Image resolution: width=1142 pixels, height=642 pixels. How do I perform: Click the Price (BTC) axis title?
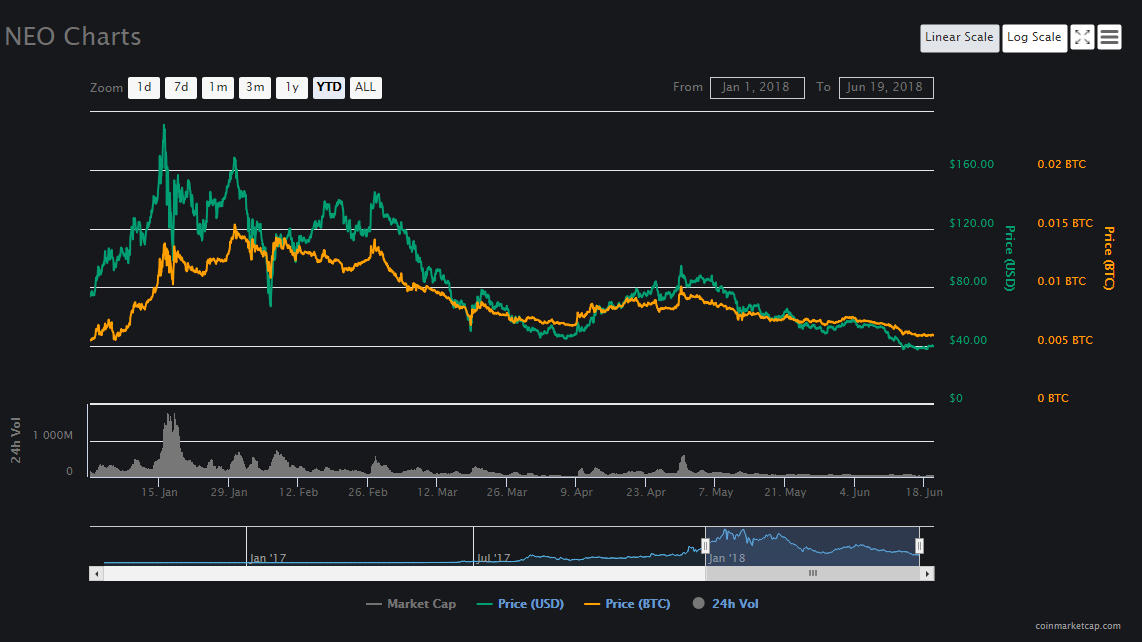(1109, 258)
